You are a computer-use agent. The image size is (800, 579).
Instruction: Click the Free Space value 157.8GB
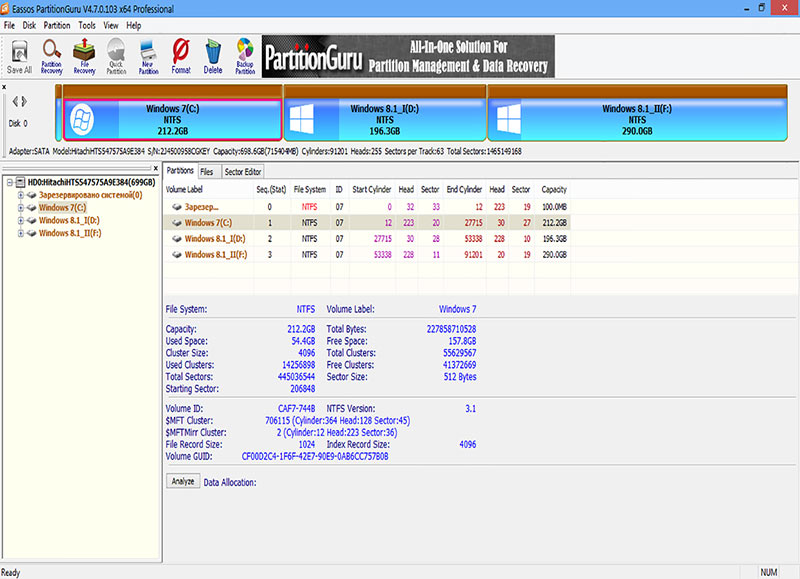click(462, 341)
